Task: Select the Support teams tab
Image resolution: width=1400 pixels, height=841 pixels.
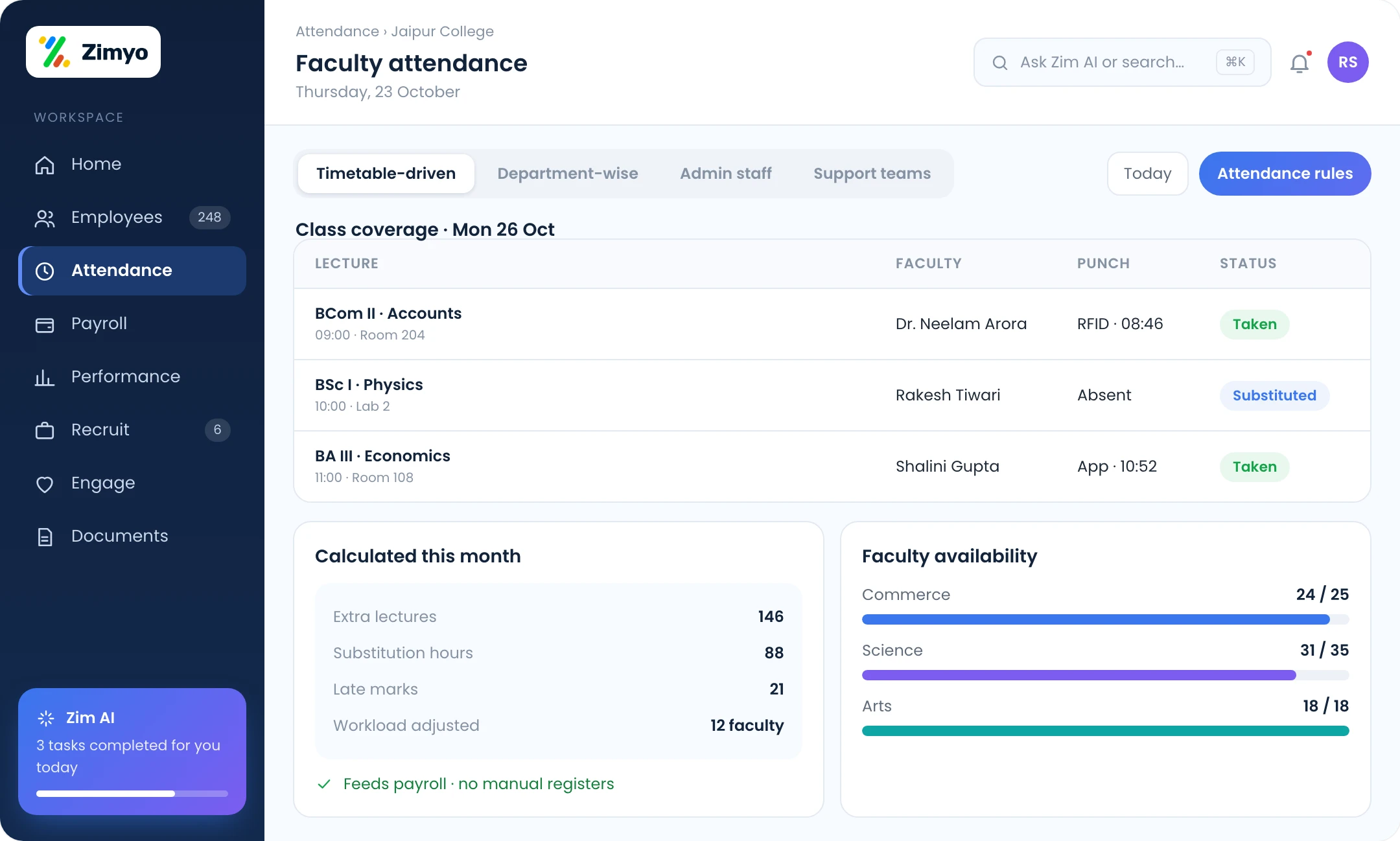Action: (872, 174)
